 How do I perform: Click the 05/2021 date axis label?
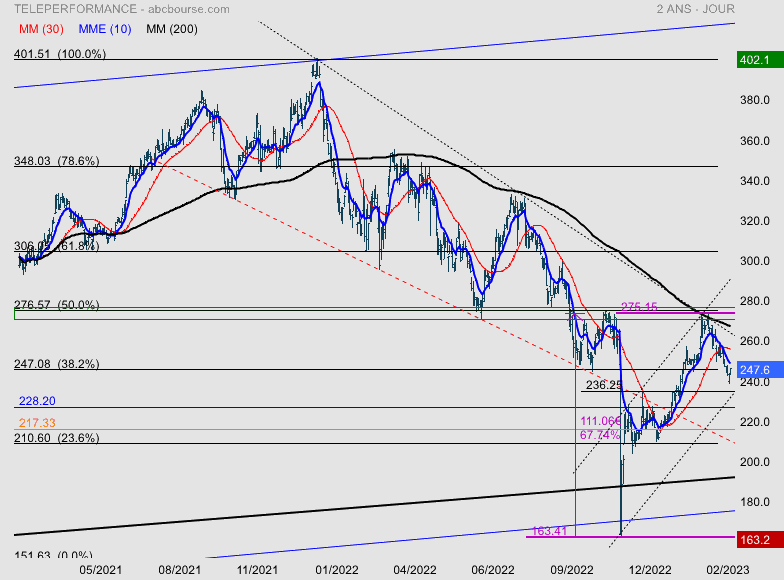(100, 570)
